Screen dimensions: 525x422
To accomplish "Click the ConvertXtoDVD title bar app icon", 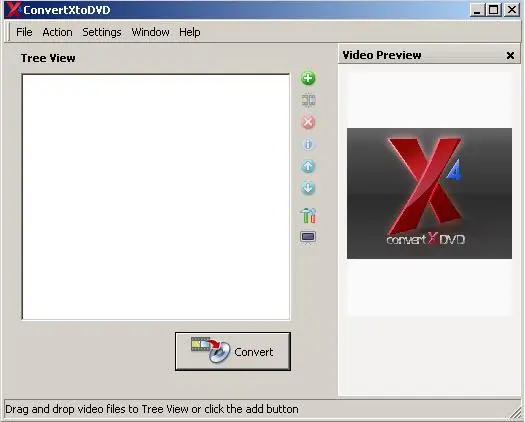I will click(13, 10).
